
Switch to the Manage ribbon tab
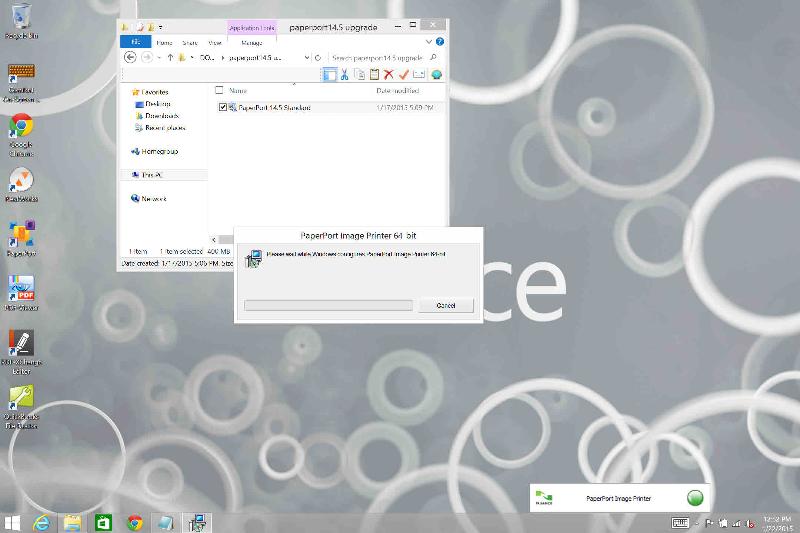pos(251,43)
